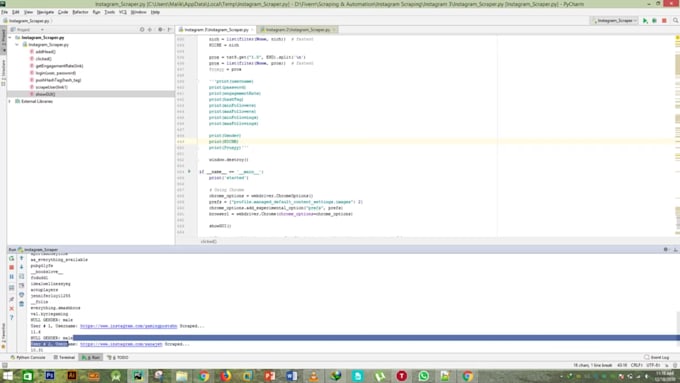Collapse the root Instagram_Scraper.py project node
The image size is (680, 383).
(10, 38)
